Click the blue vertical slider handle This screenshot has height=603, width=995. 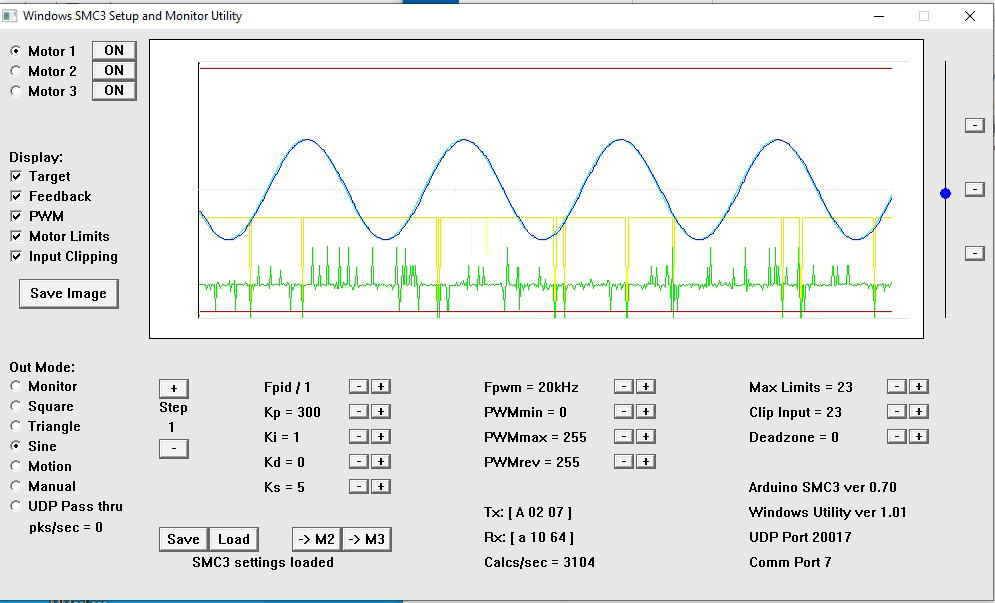click(945, 193)
